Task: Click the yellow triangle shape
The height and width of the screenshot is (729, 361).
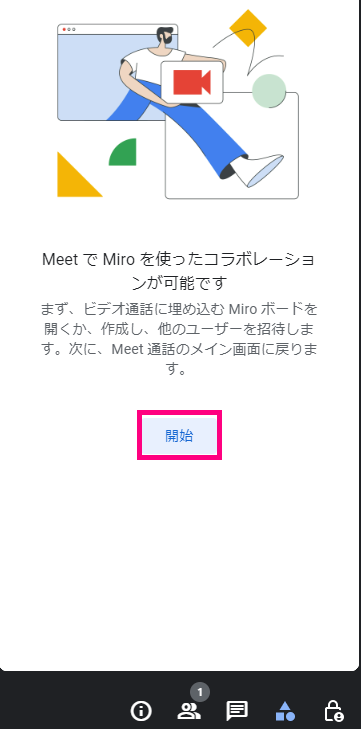Action: (78, 174)
